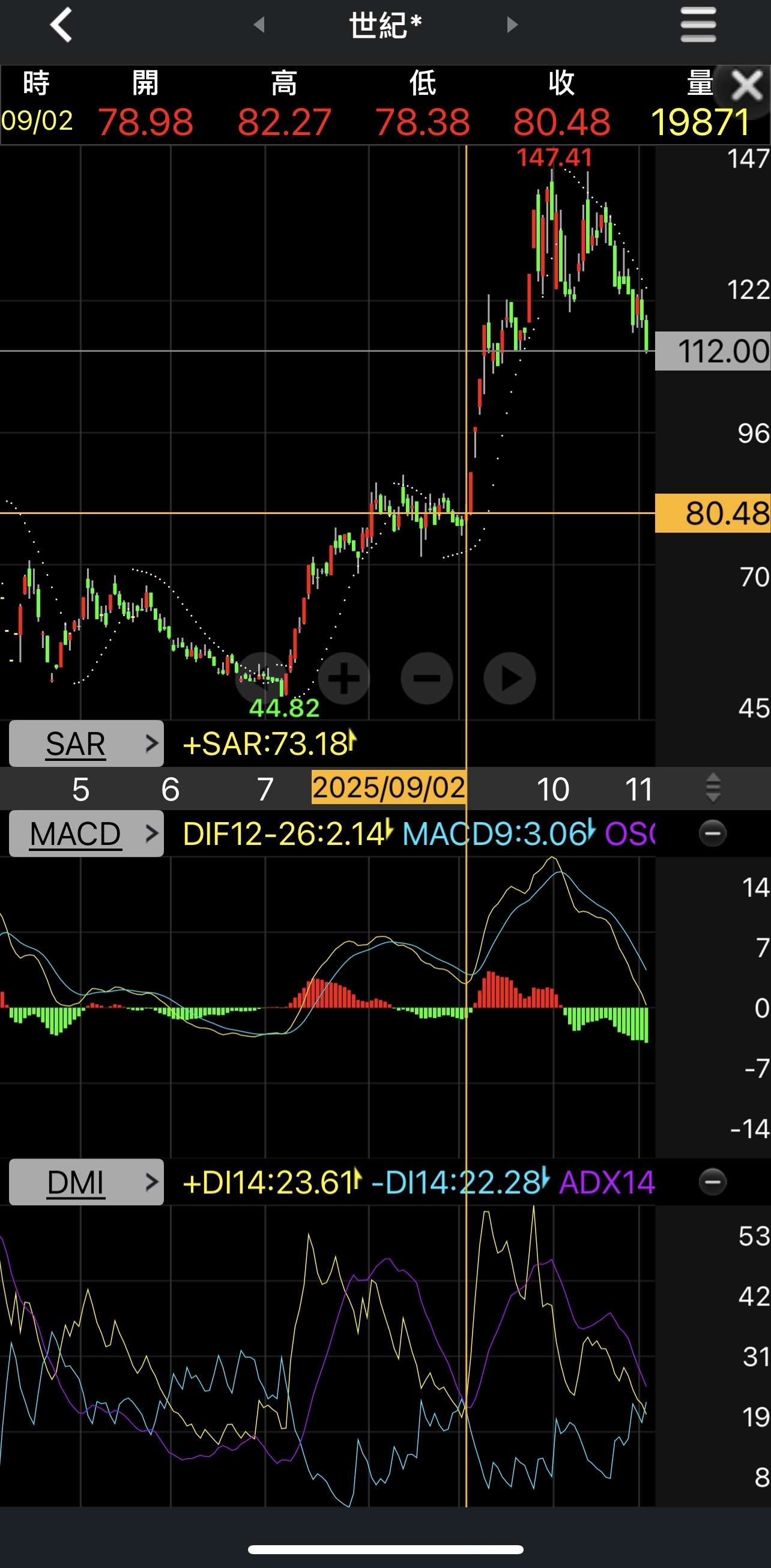The width and height of the screenshot is (771, 1568).
Task: Zoom in on chart with plus button
Action: pyautogui.click(x=344, y=678)
